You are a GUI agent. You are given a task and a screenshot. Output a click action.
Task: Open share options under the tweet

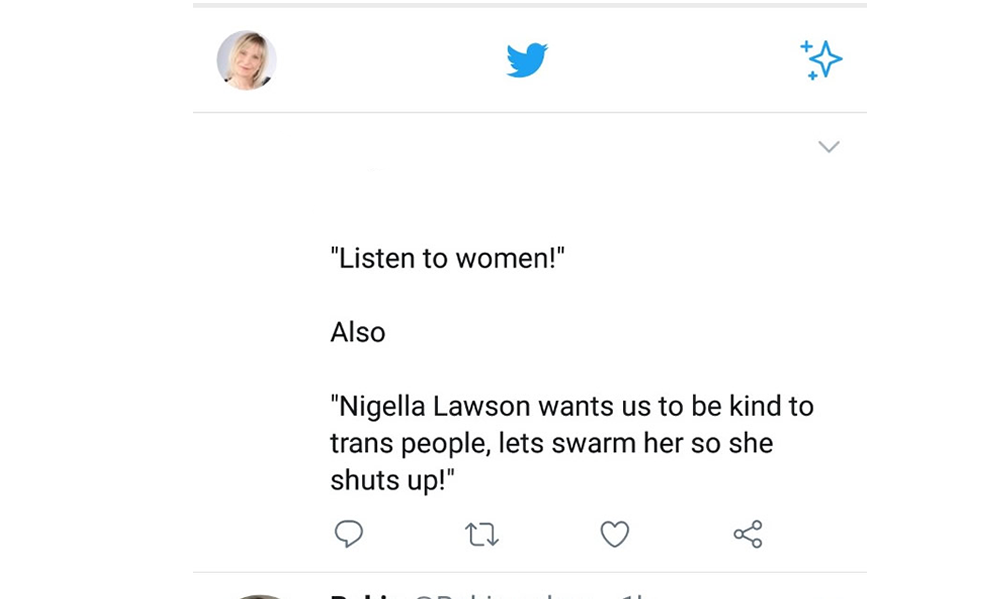[x=748, y=534]
